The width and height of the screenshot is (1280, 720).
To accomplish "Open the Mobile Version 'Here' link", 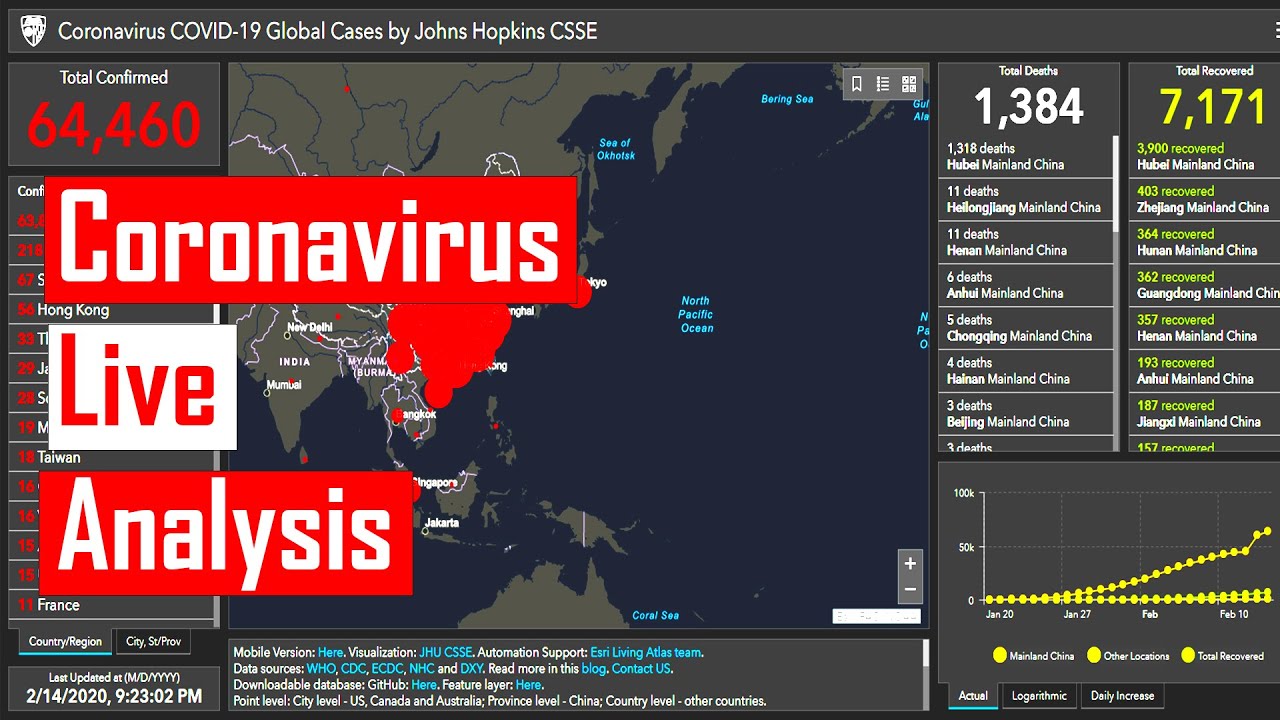I will pos(330,652).
